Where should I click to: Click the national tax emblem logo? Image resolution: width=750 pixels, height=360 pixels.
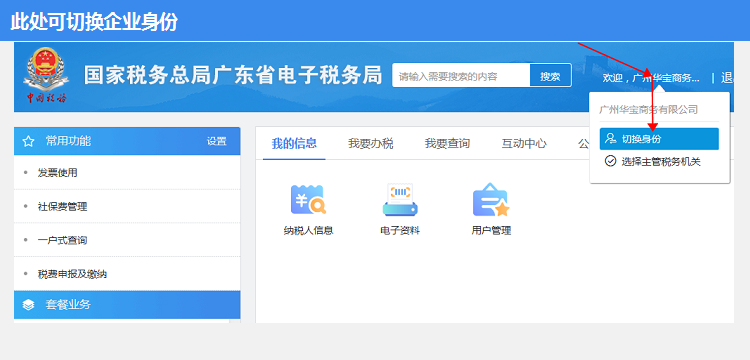click(x=46, y=75)
